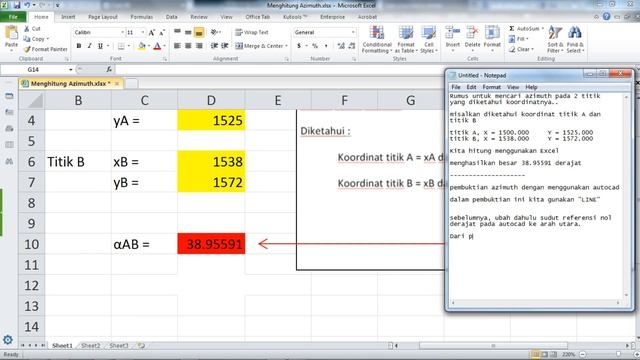Switch to the Insert ribbon tab
Screen dimensions: 640x360
(x=68, y=17)
